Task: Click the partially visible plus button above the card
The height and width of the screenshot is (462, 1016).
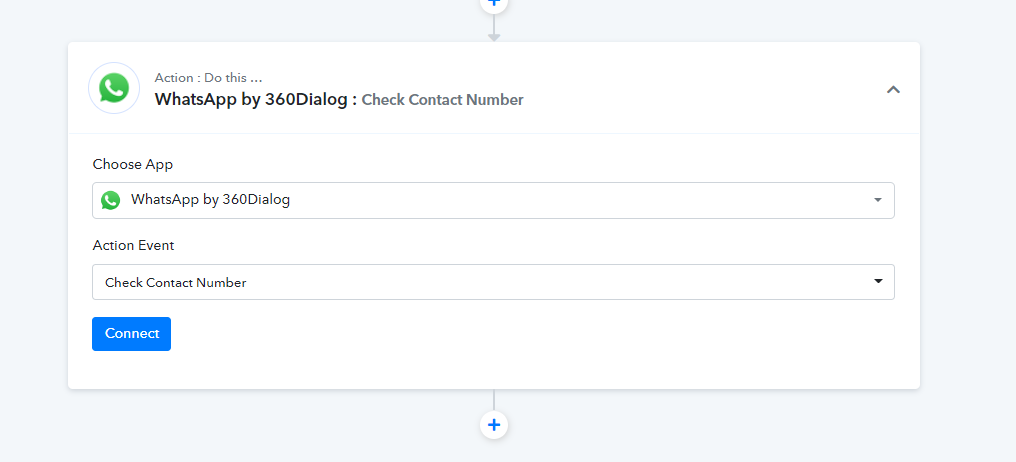Action: pos(494,4)
